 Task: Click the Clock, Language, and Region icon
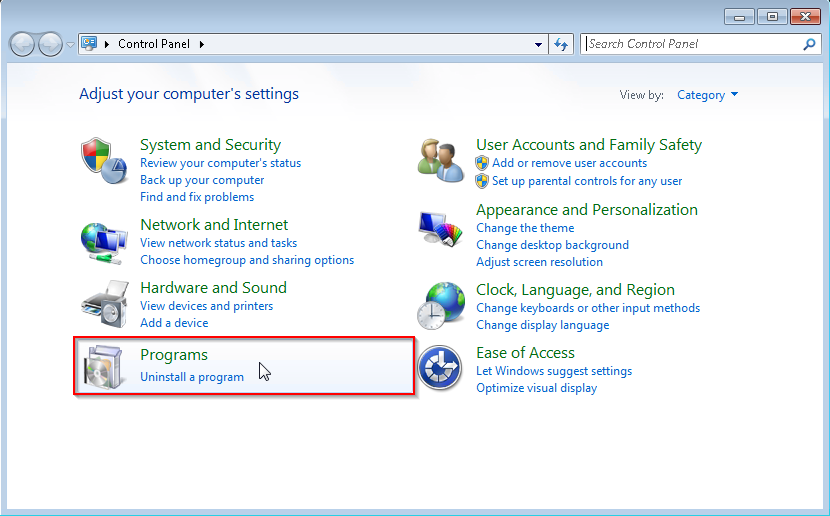coord(440,306)
